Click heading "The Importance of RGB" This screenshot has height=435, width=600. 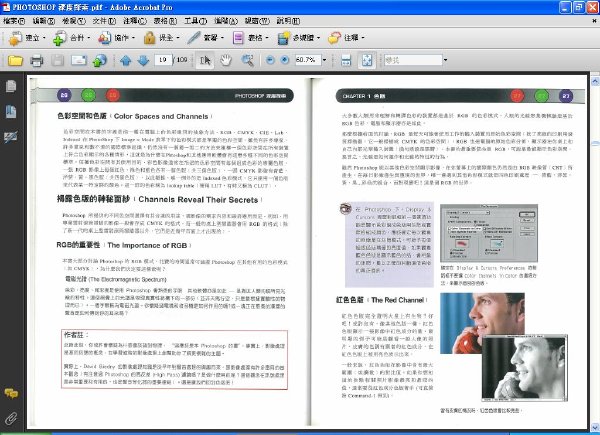click(x=147, y=245)
